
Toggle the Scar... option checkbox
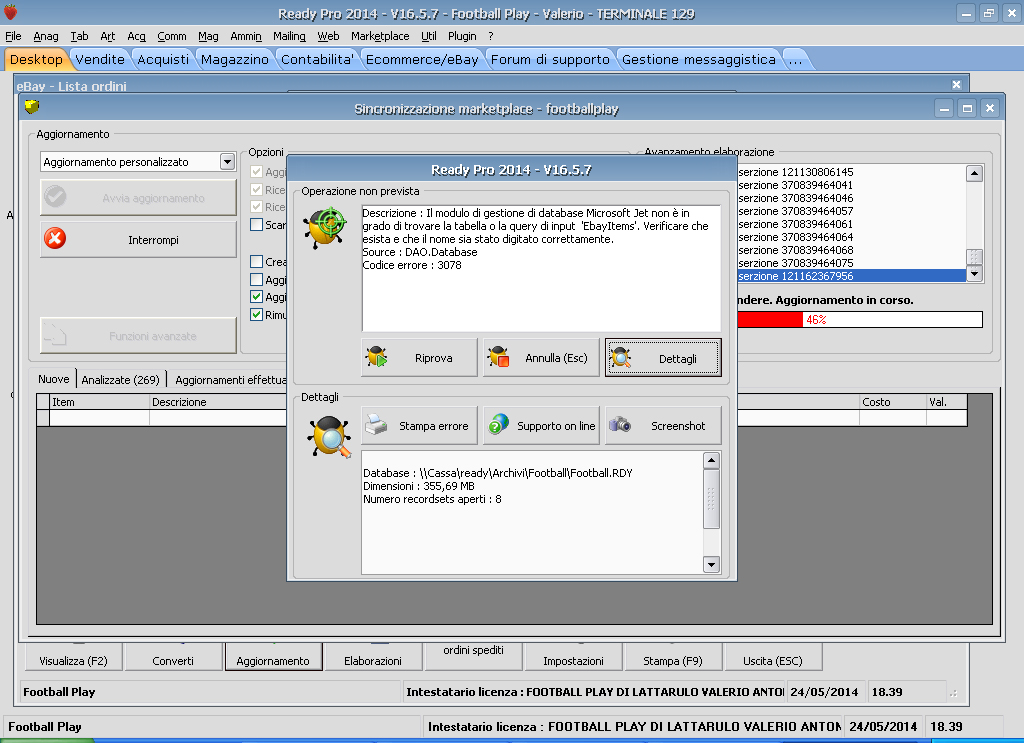click(257, 225)
